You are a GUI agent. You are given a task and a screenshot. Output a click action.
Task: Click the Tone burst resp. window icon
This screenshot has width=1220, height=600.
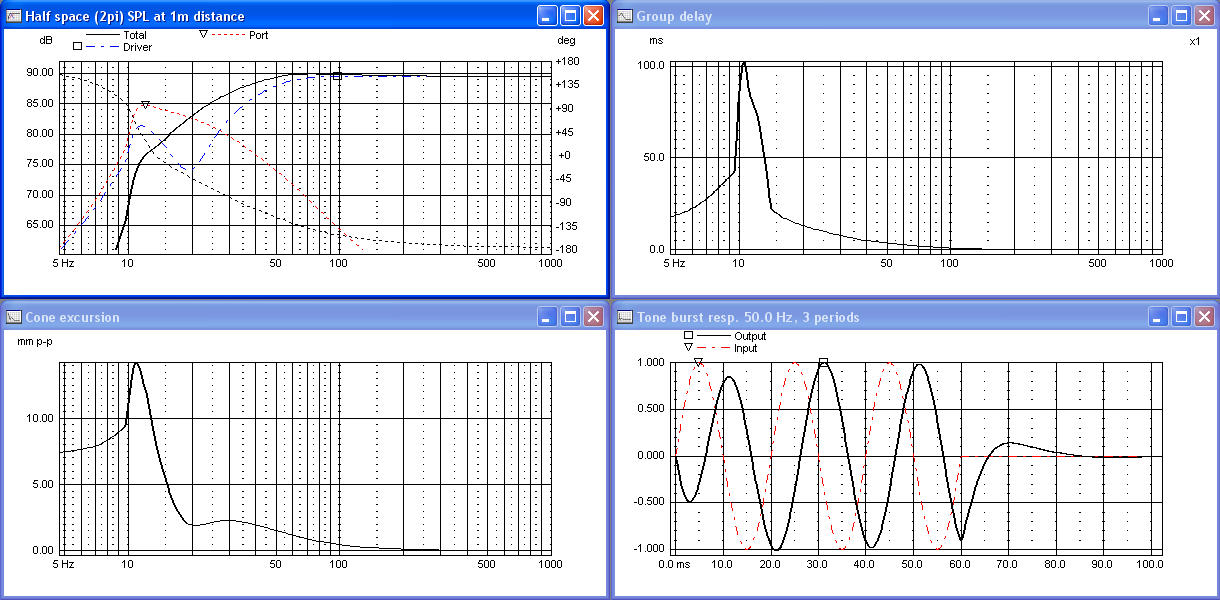coord(624,317)
